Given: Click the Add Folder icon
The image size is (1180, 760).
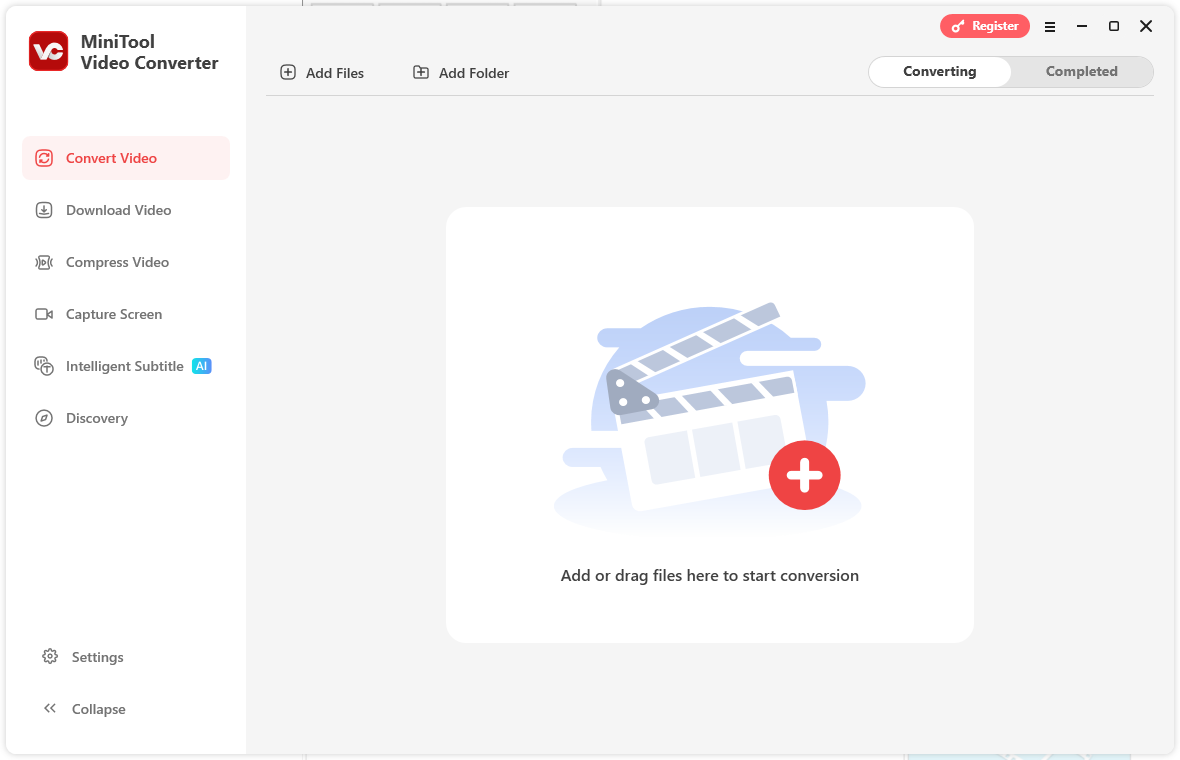Looking at the screenshot, I should [x=421, y=72].
